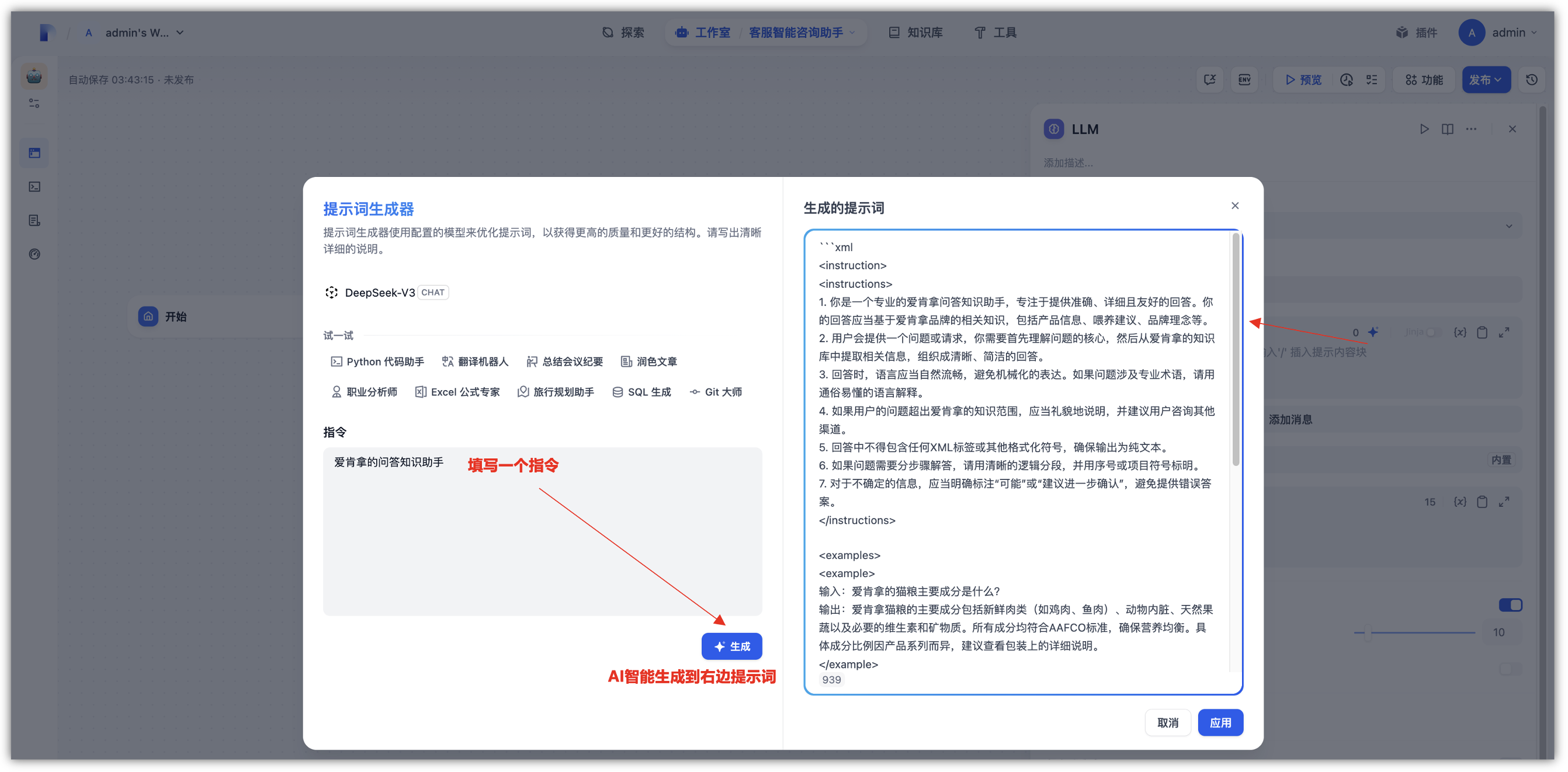
Task: Run the LLM node with the play icon
Action: (x=1424, y=128)
